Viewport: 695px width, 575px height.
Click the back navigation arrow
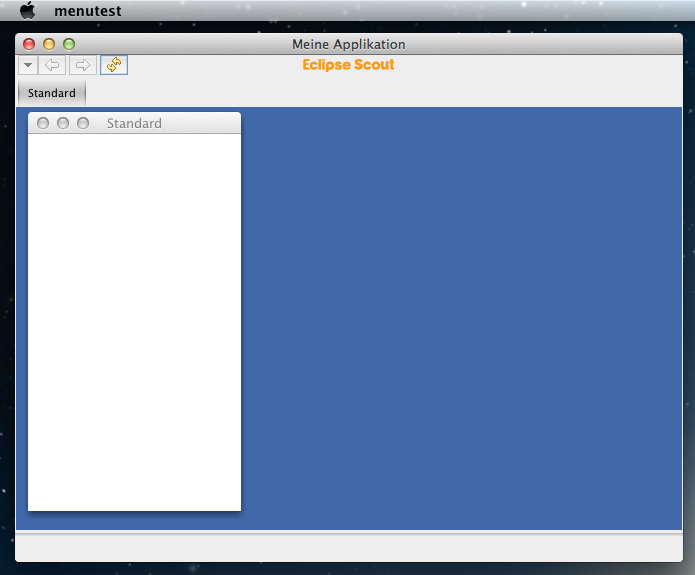click(x=52, y=65)
